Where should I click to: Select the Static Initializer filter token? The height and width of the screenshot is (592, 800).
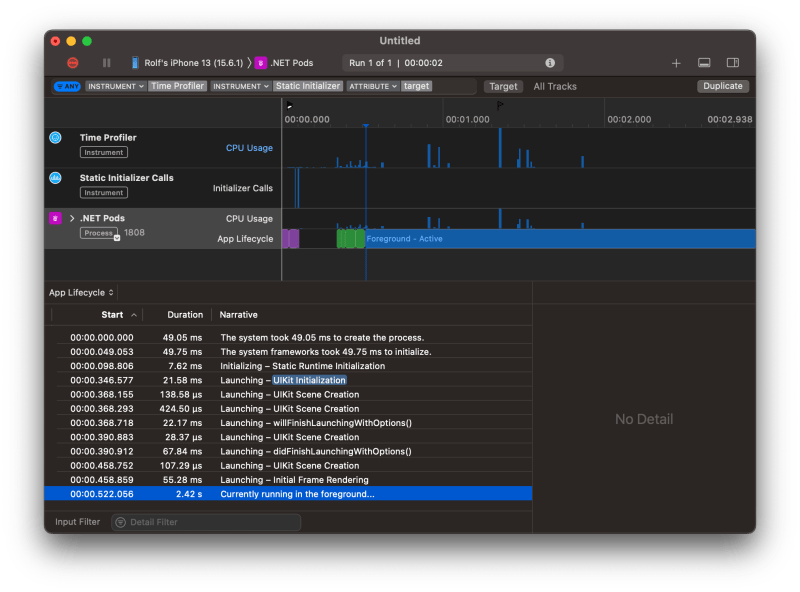(x=306, y=86)
